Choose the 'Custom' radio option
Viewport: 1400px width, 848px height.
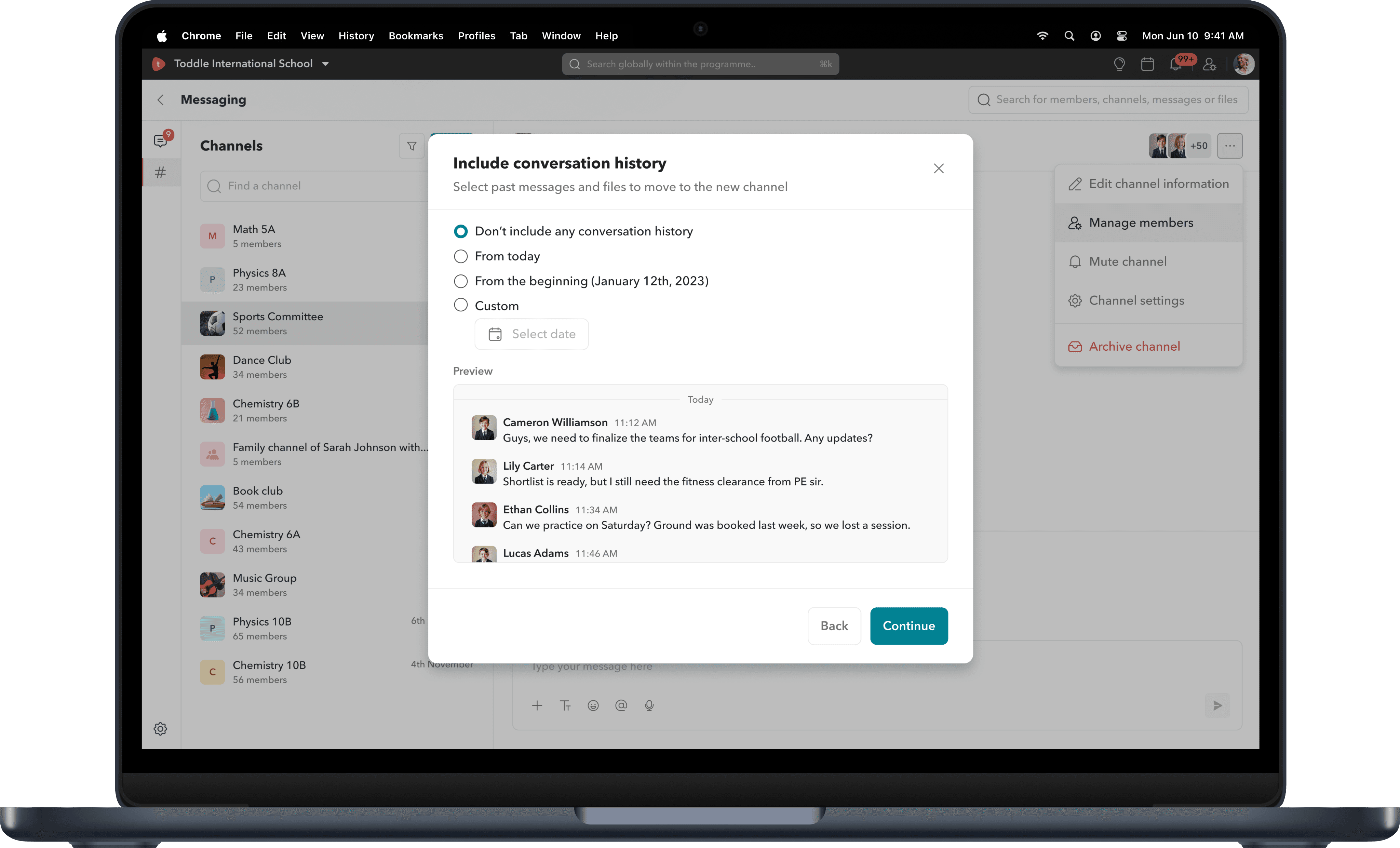click(461, 306)
